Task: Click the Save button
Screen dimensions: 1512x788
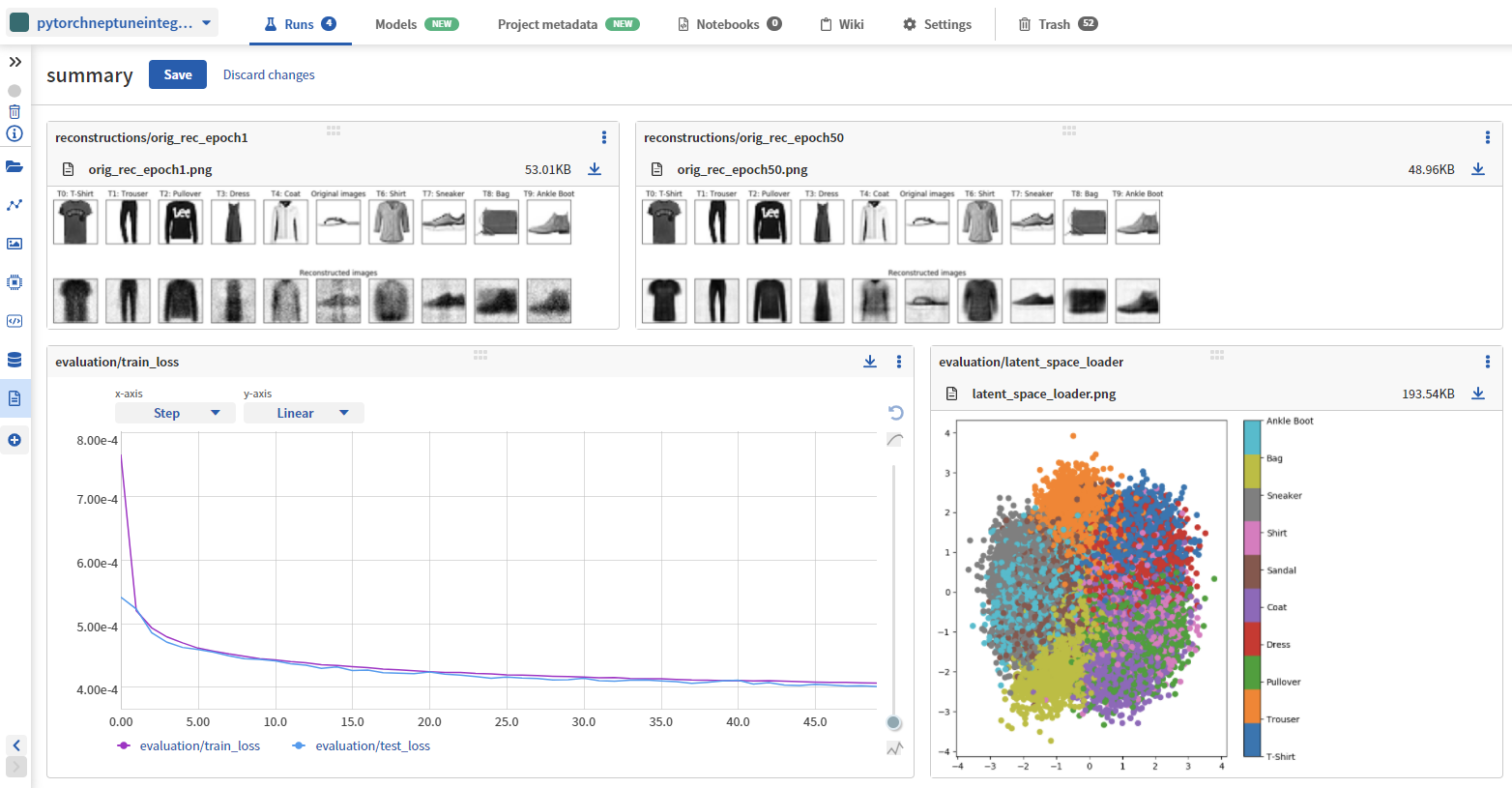Action: tap(178, 74)
